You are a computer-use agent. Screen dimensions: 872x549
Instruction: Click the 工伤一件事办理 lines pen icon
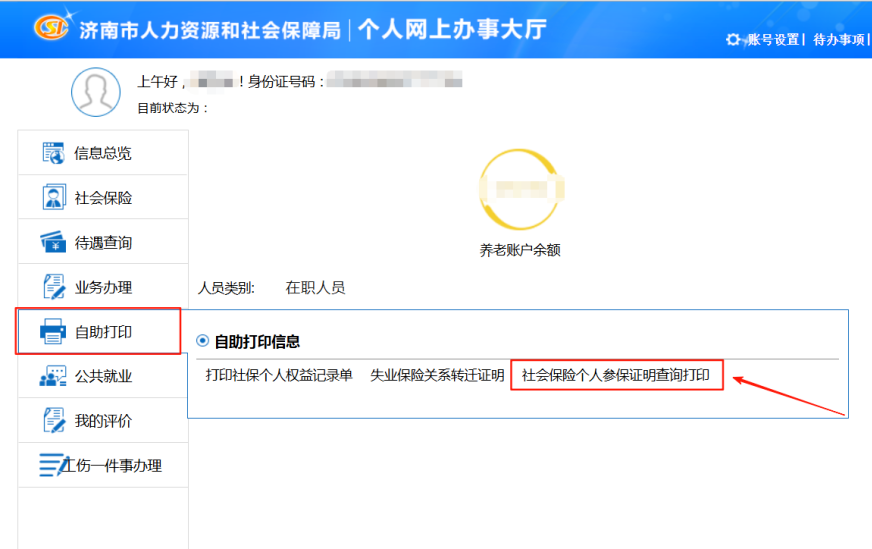[53, 465]
